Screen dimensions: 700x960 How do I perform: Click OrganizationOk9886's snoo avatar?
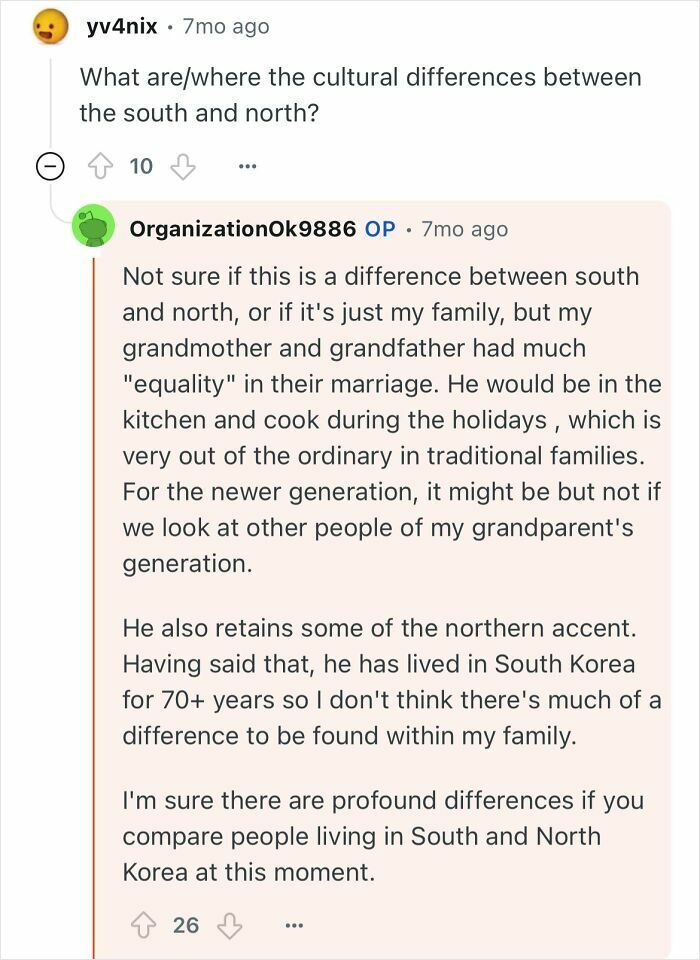tap(91, 229)
